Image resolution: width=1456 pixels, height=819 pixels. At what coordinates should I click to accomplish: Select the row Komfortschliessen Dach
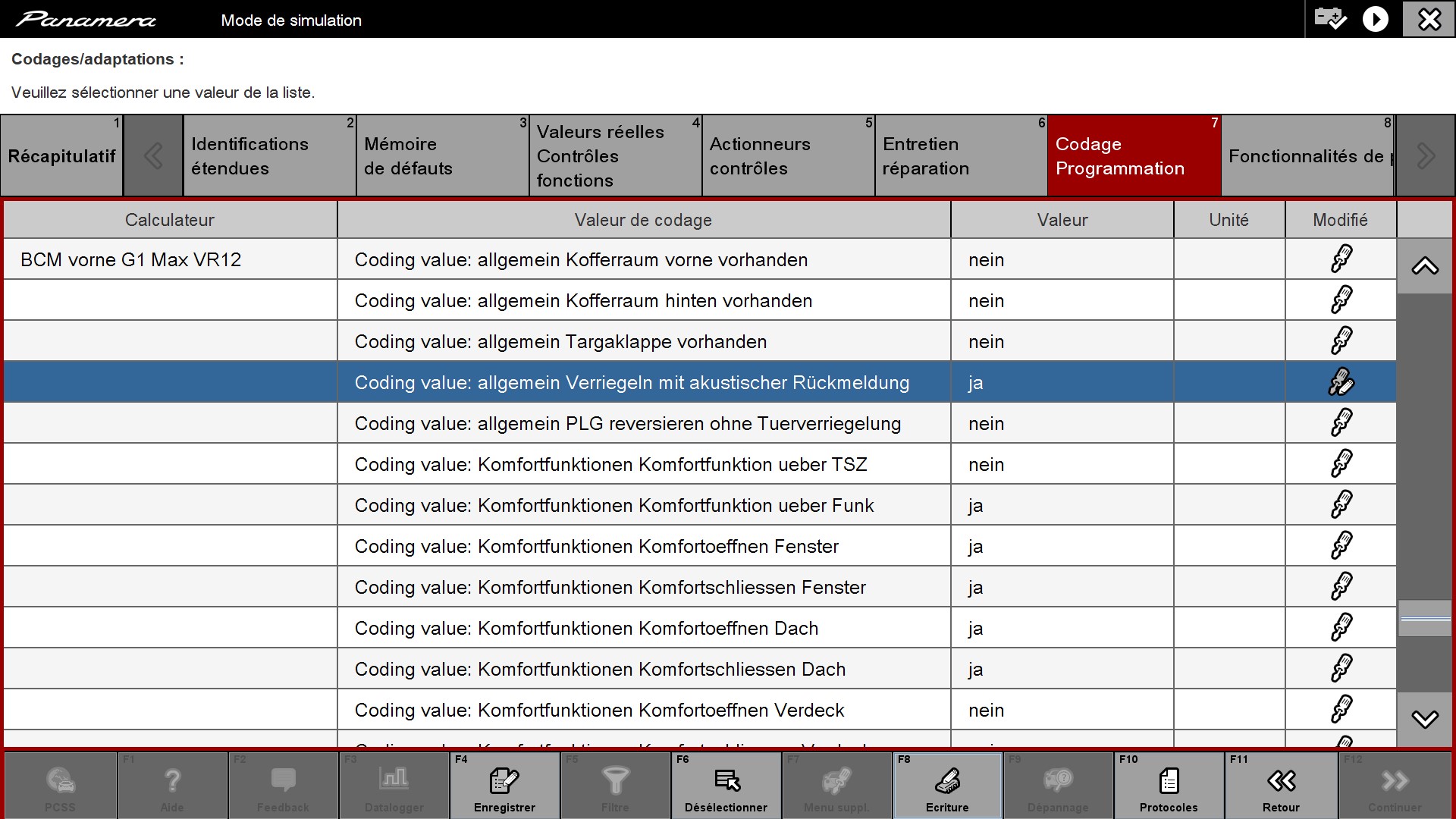(700, 669)
